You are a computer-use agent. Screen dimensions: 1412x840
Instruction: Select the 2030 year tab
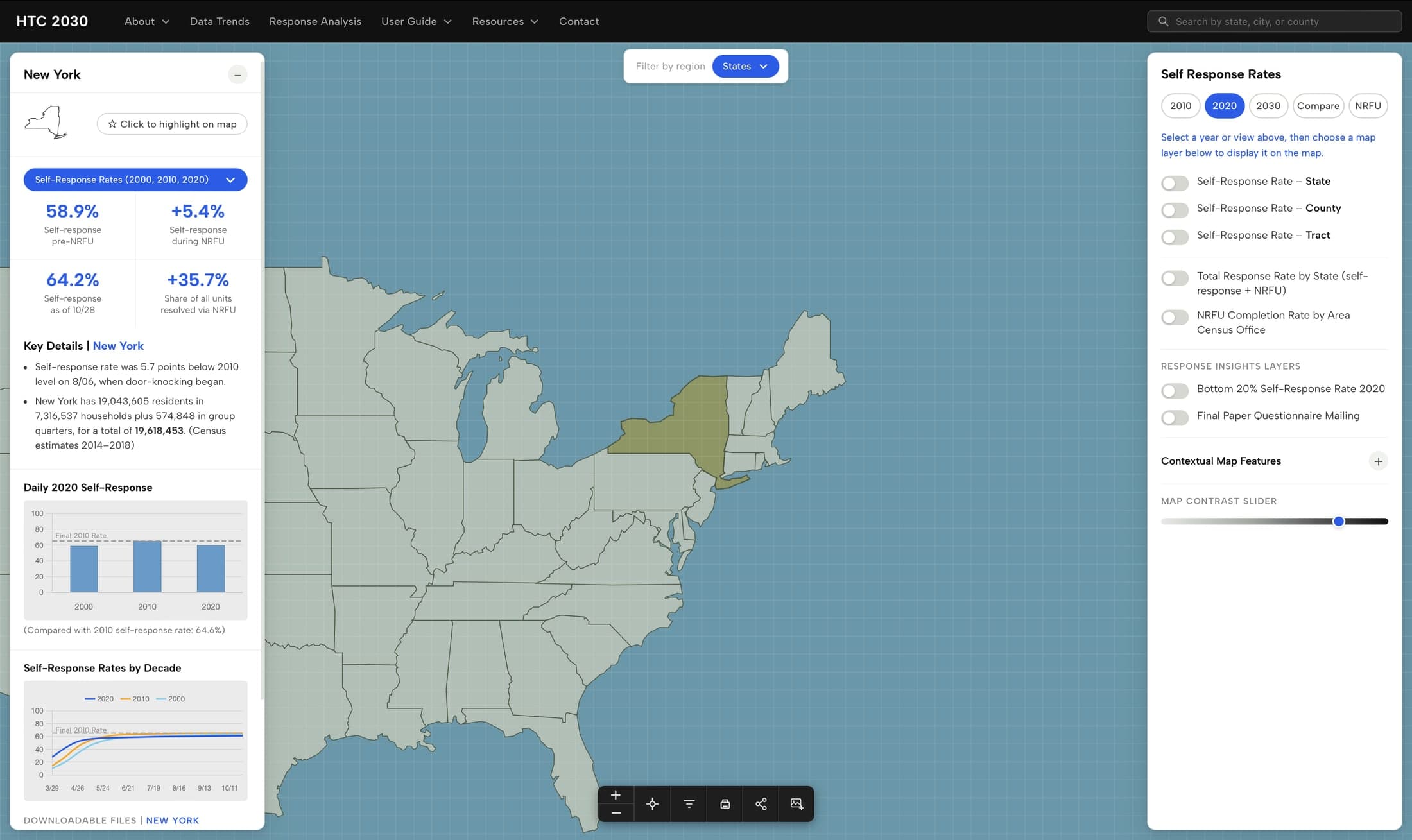click(1268, 106)
